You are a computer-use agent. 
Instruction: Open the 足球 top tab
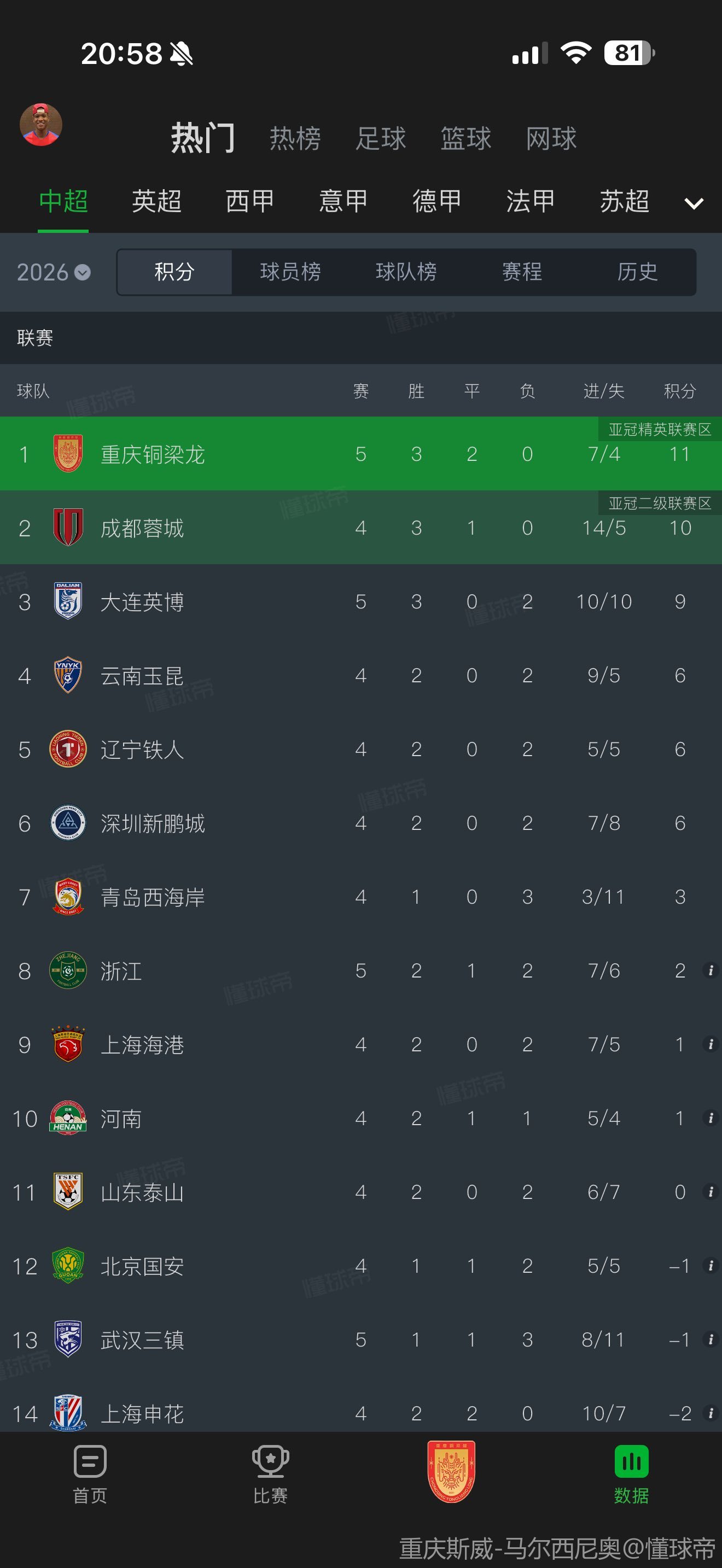coord(381,139)
